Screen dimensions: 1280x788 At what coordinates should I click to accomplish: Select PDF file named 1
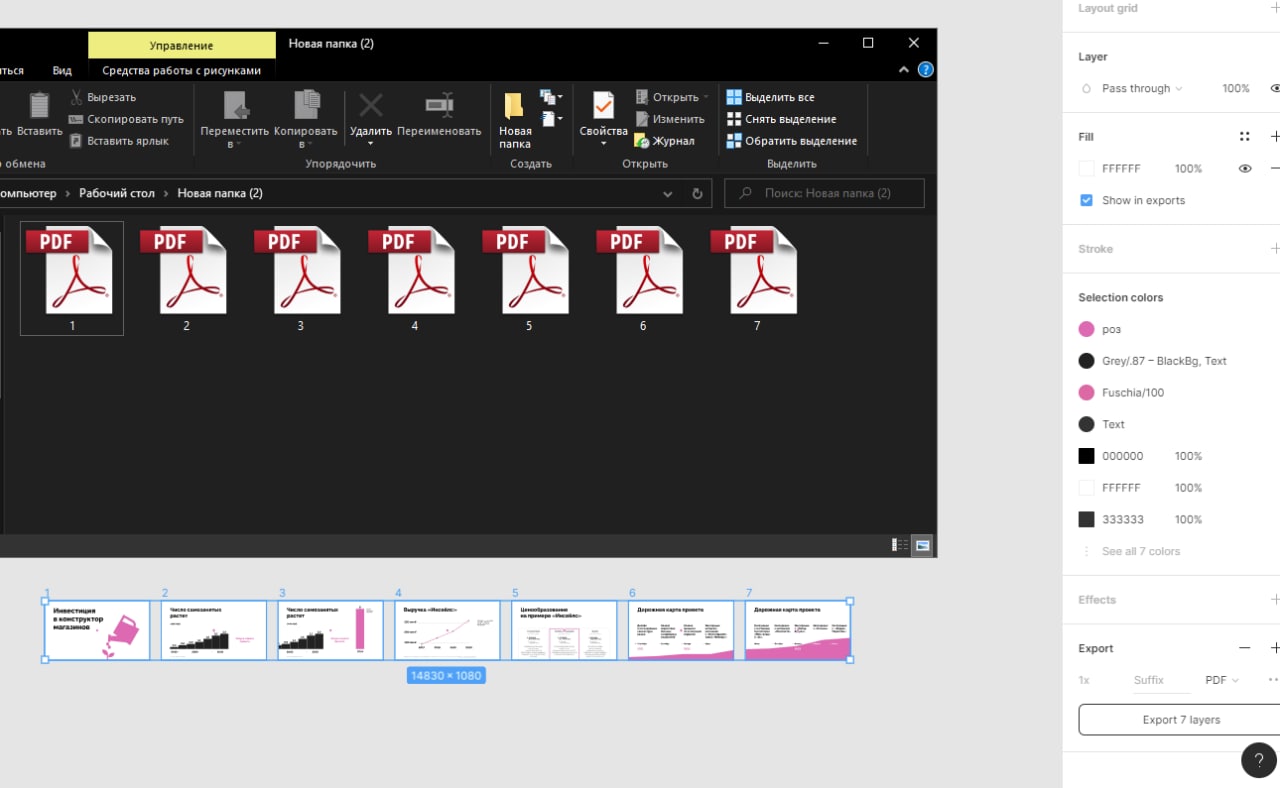72,278
